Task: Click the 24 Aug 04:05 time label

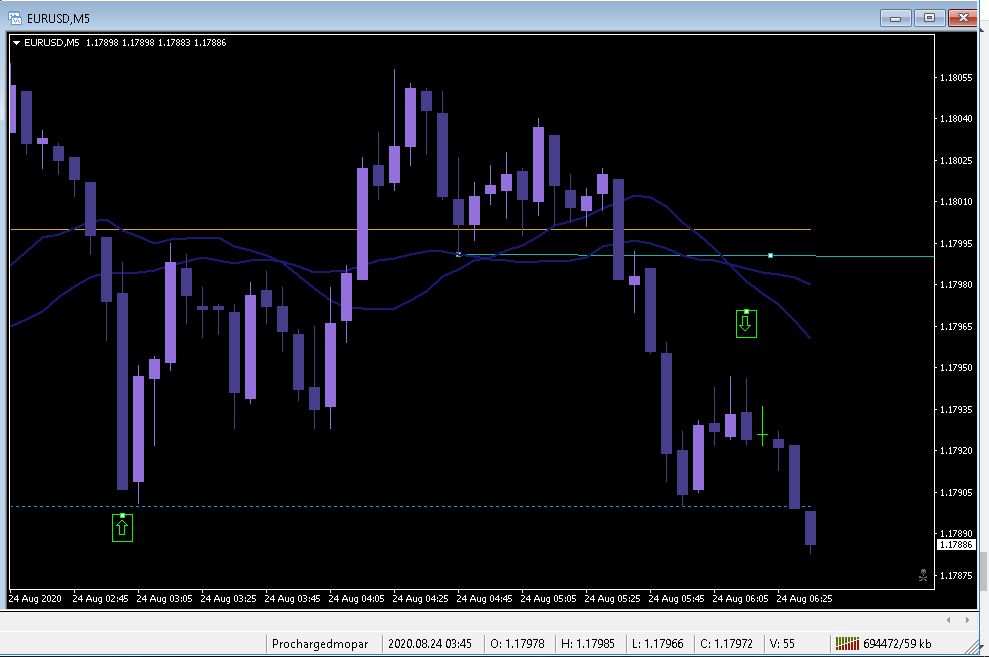Action: click(356, 598)
